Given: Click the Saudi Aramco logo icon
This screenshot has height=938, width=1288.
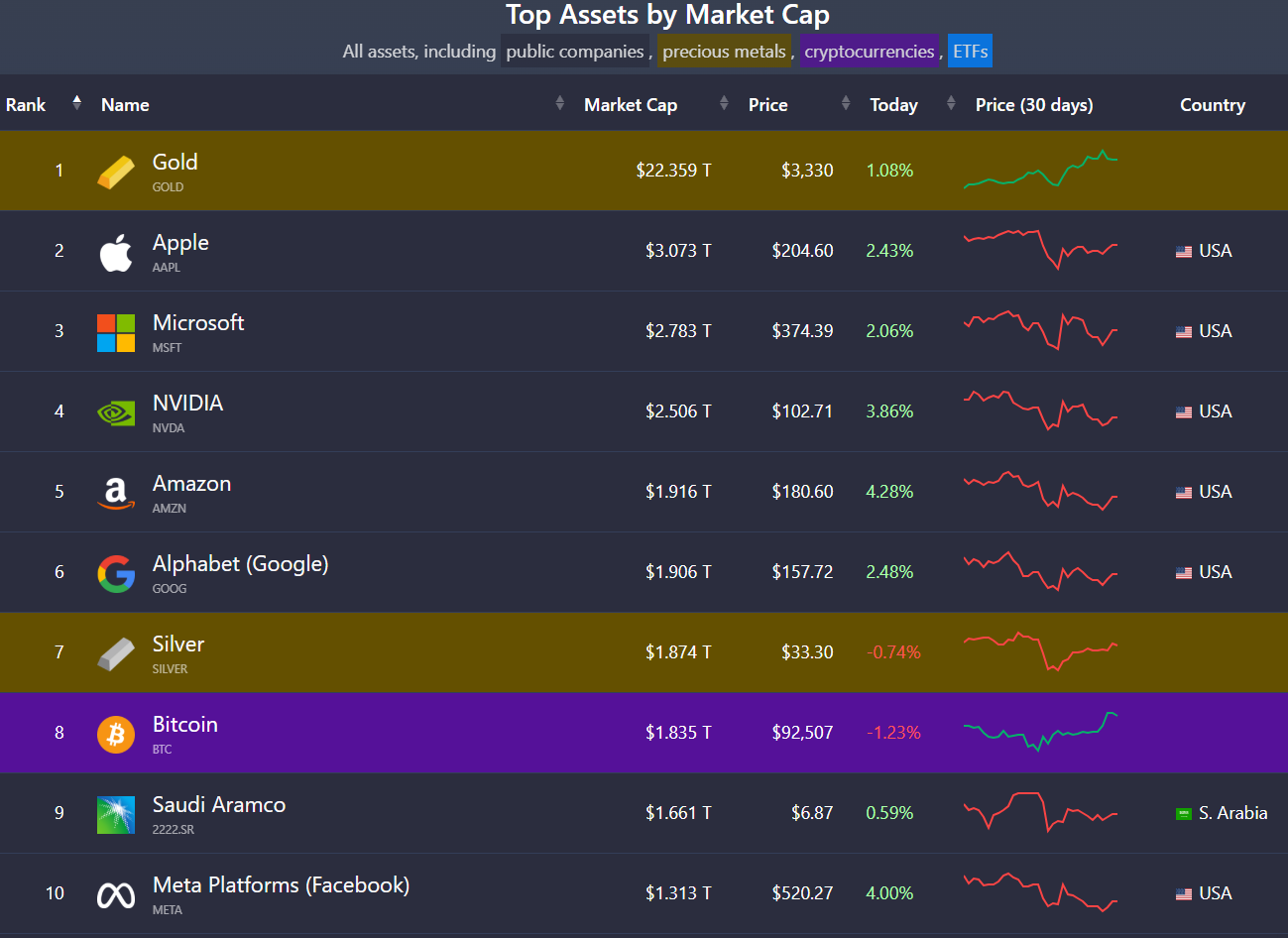Looking at the screenshot, I should 116,815.
